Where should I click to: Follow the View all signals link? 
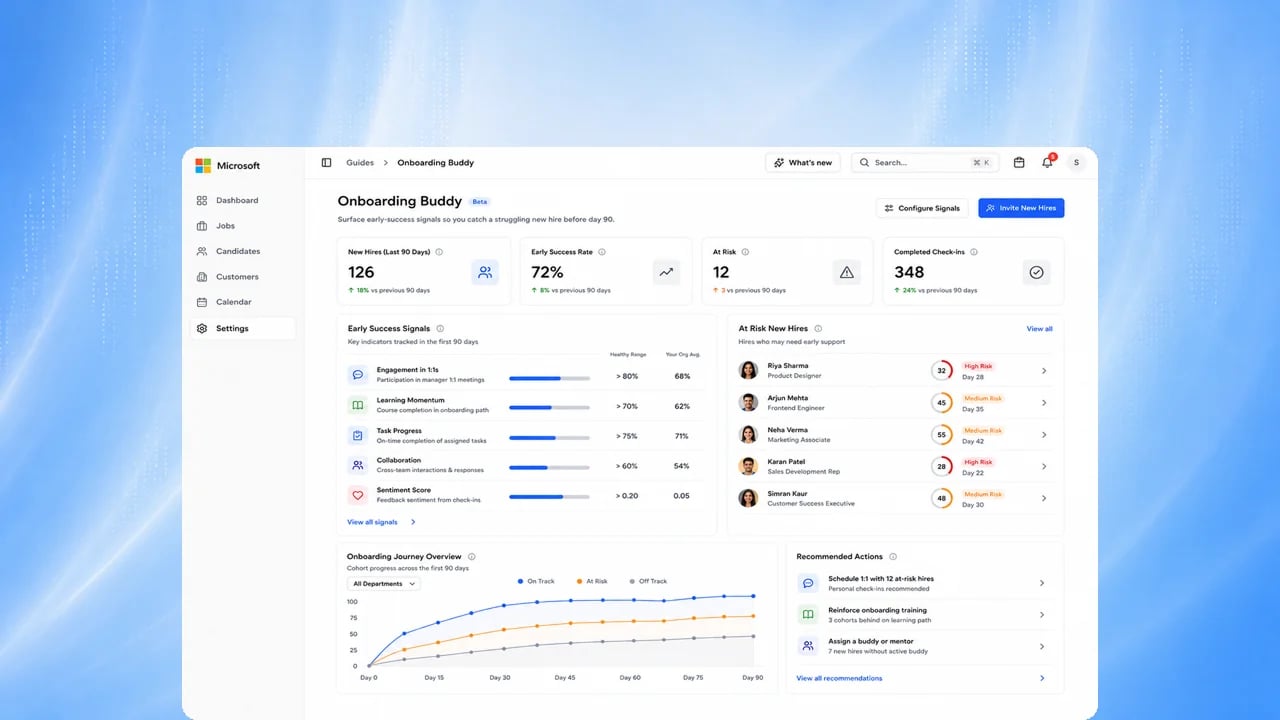[381, 522]
